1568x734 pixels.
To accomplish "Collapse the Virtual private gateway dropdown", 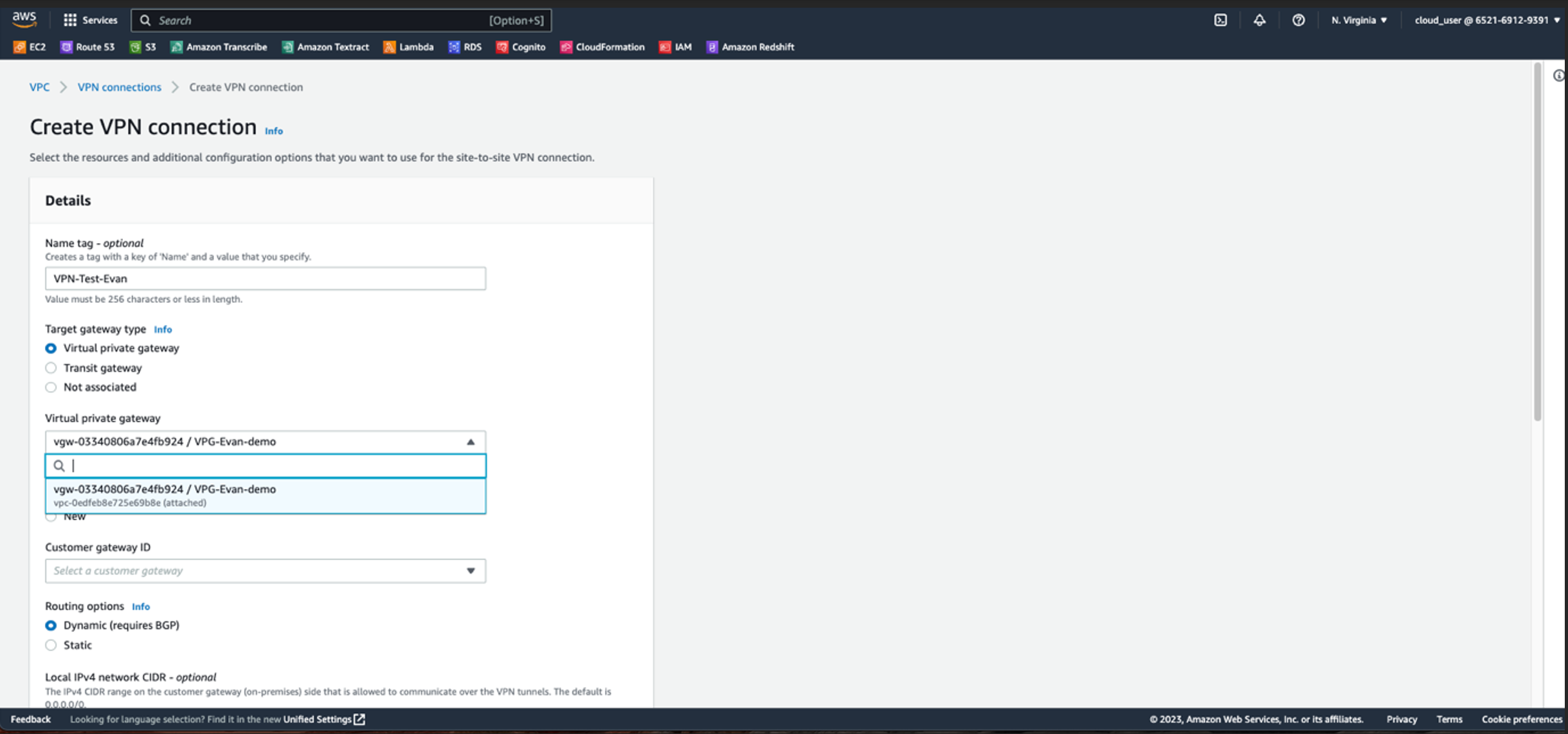I will 470,442.
